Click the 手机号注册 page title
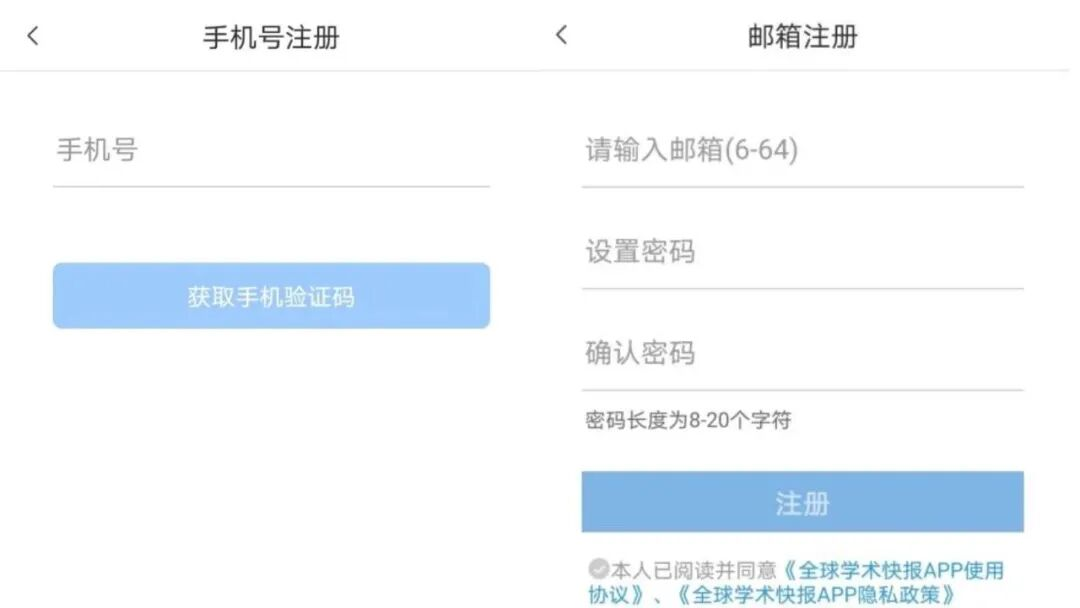The image size is (1080, 608). tap(271, 38)
